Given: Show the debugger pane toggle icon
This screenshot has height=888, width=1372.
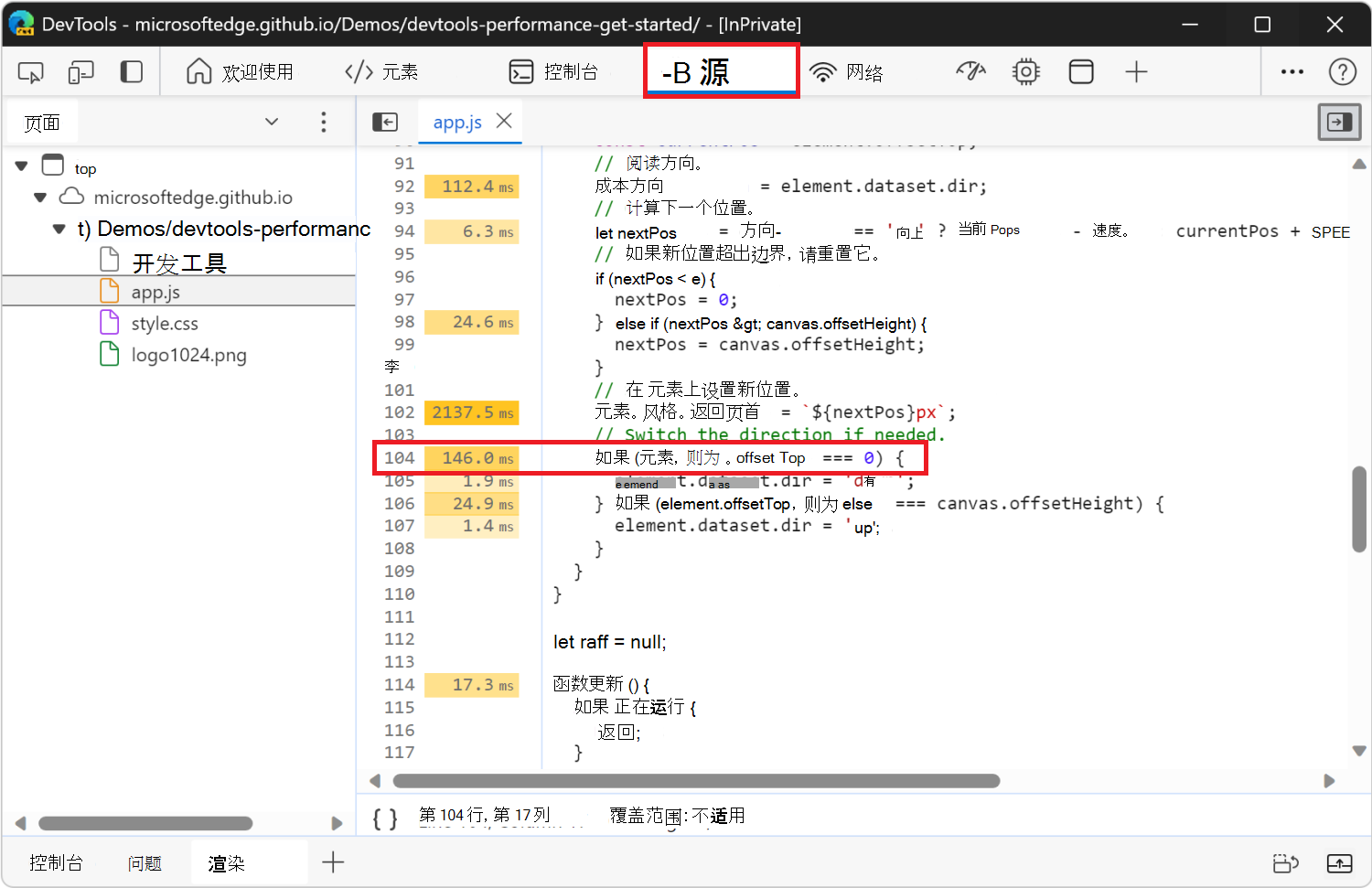Looking at the screenshot, I should (x=1339, y=122).
